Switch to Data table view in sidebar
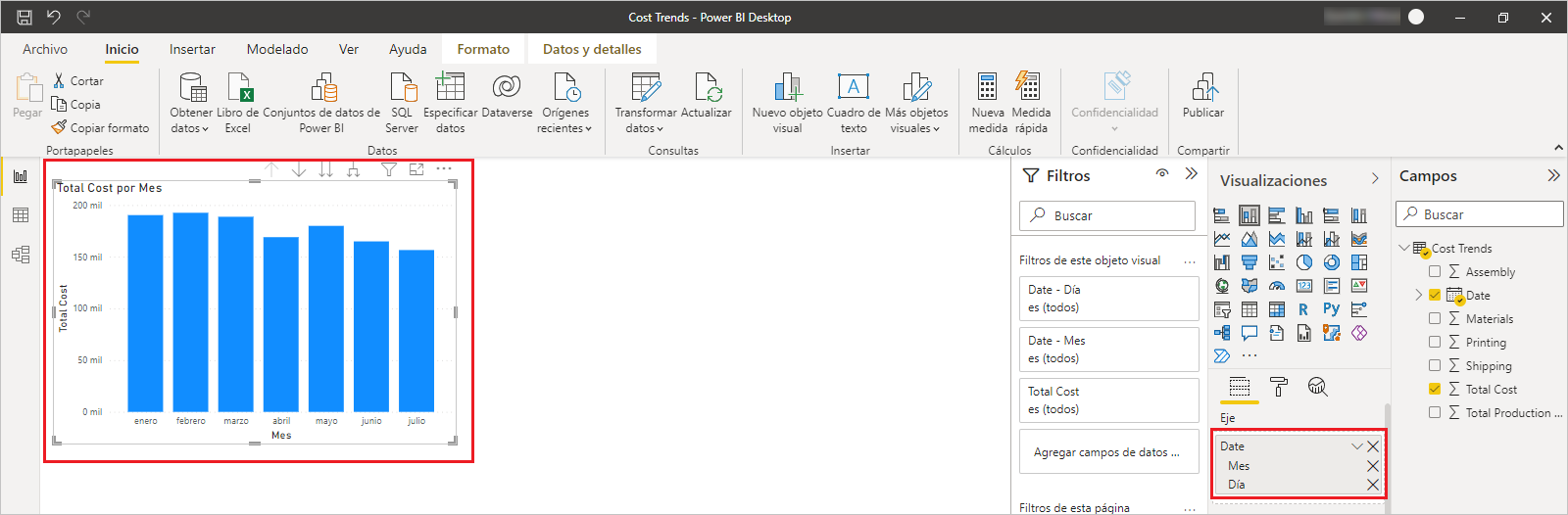1568x515 pixels. [21, 215]
